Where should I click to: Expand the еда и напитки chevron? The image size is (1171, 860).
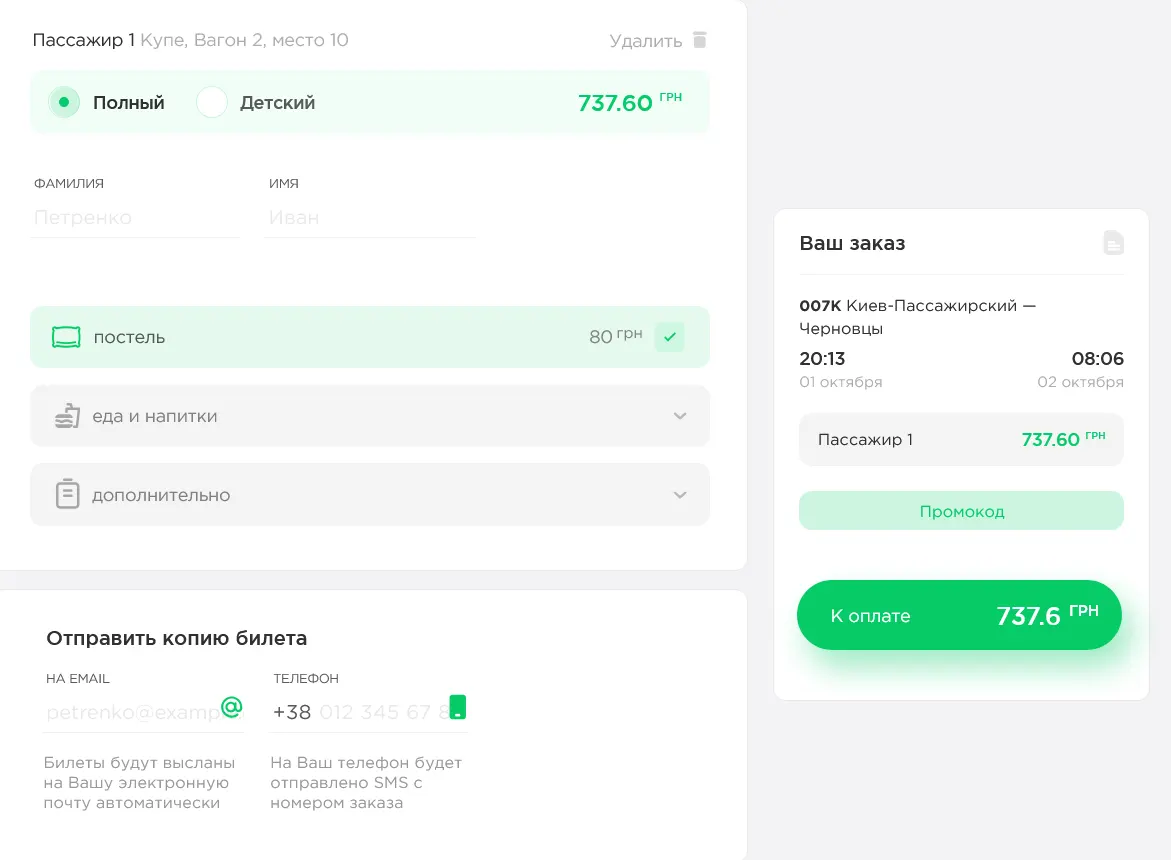[680, 416]
